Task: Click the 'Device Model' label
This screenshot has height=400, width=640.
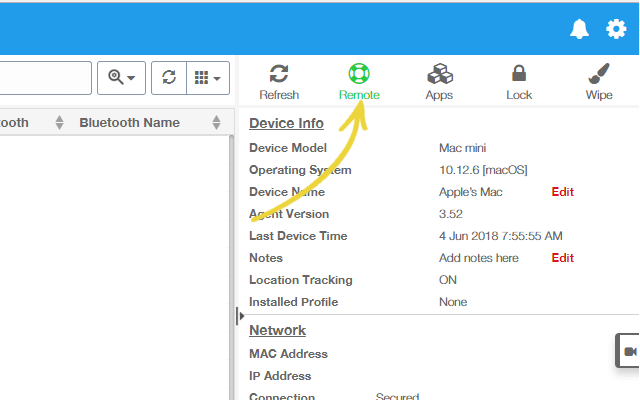Action: coord(288,148)
